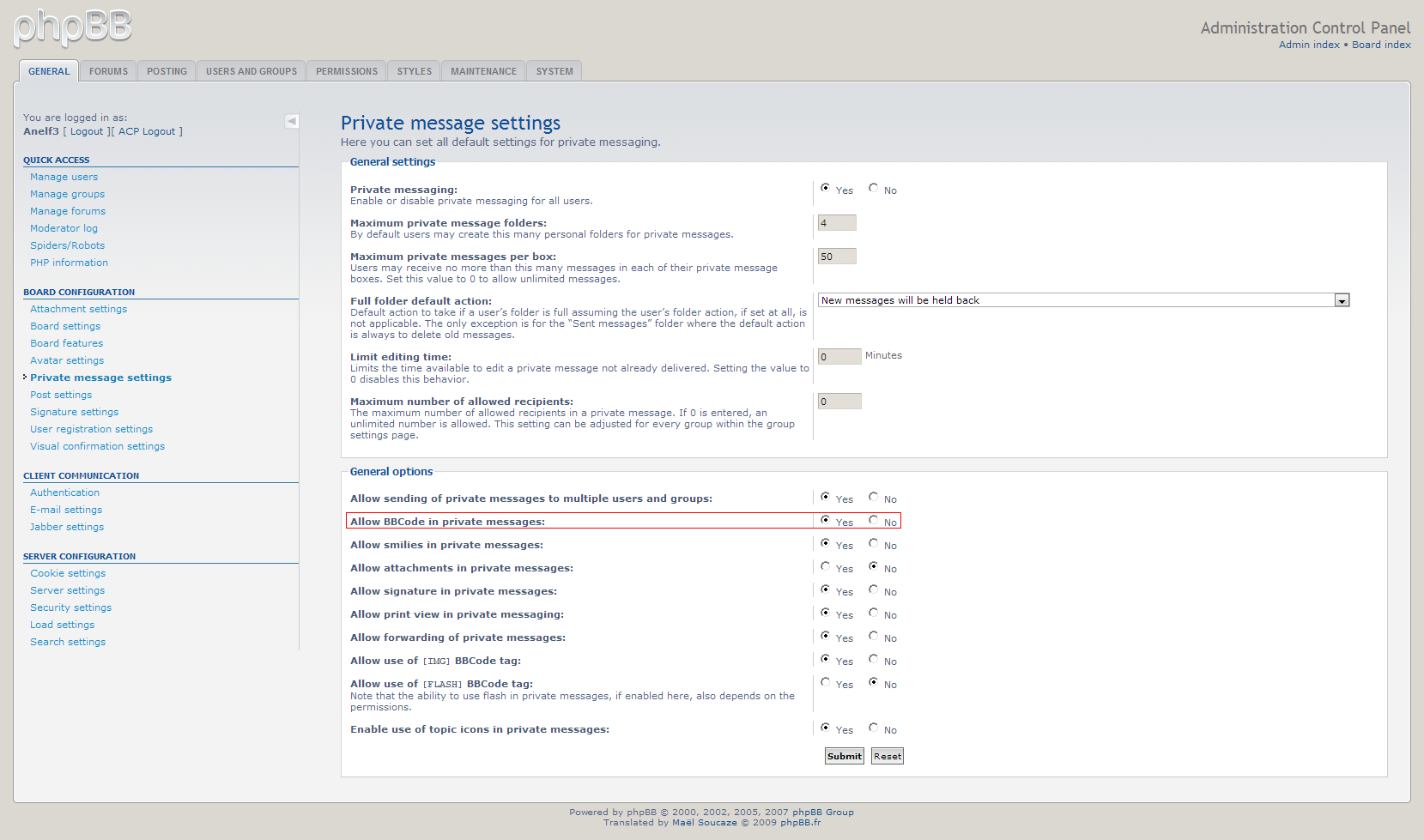Open Visual confirmation settings
The image size is (1424, 840).
point(97,446)
